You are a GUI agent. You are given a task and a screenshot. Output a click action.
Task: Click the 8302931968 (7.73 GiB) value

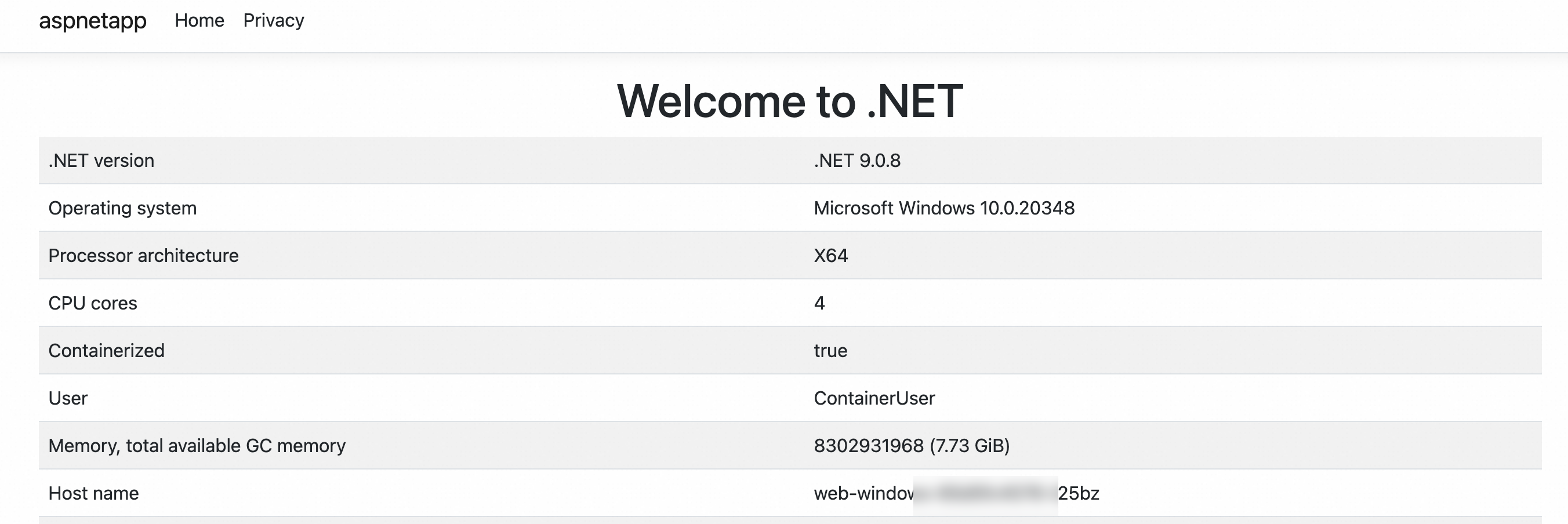click(911, 446)
